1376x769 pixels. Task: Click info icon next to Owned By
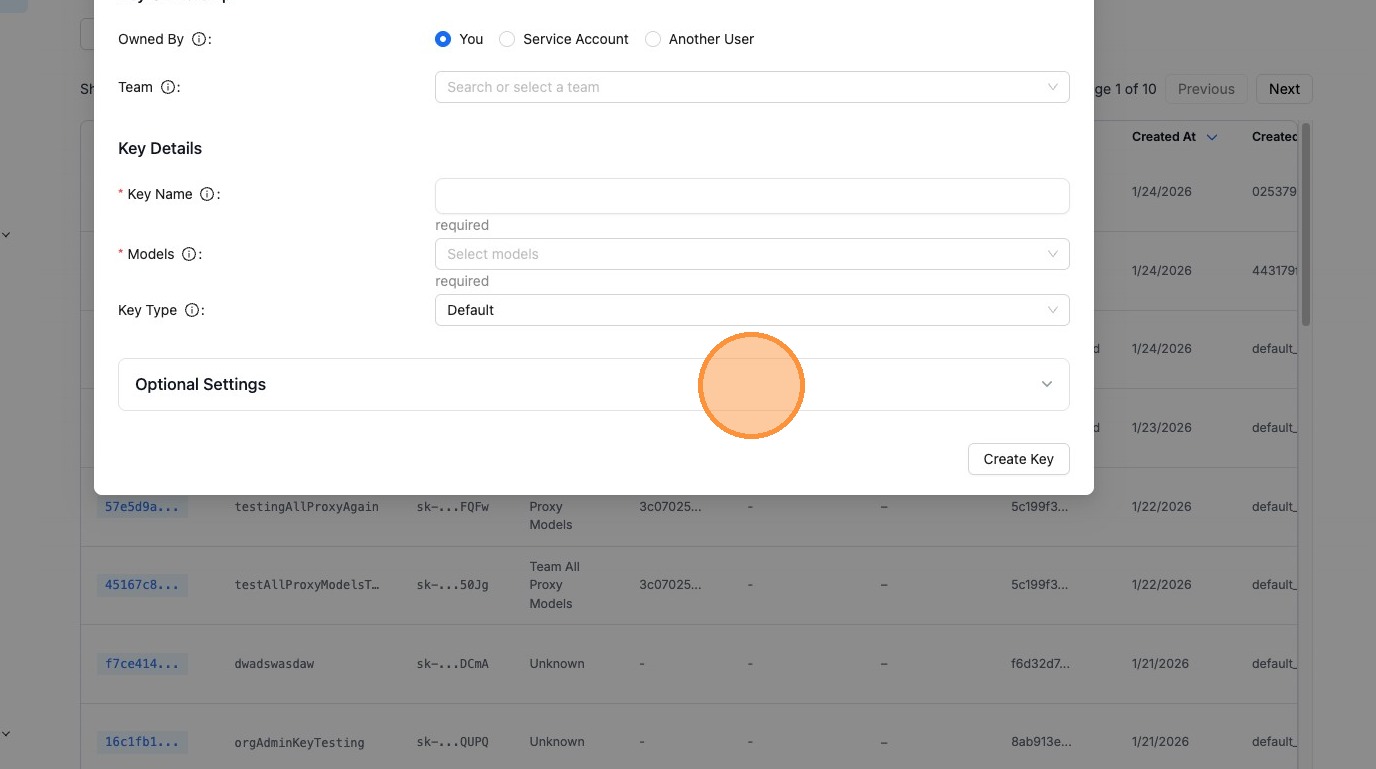pos(199,39)
